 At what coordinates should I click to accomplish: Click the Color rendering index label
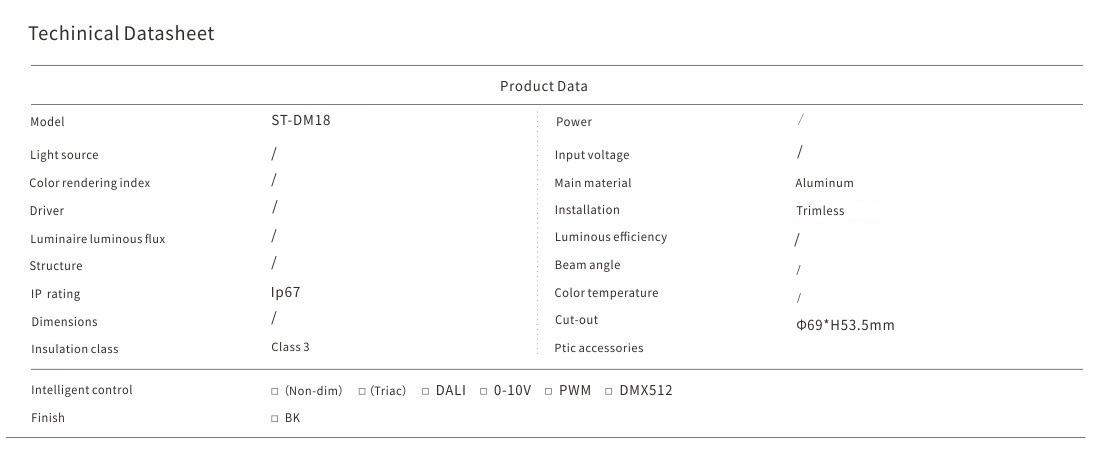click(90, 183)
